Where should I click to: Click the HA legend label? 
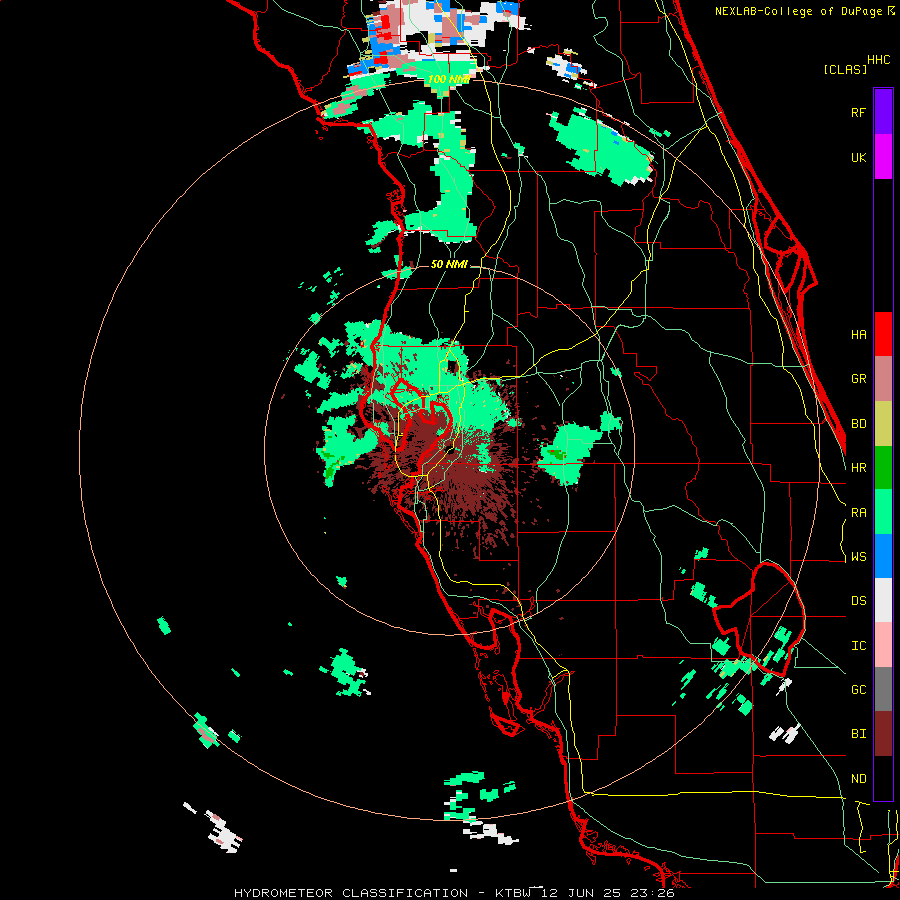click(858, 334)
